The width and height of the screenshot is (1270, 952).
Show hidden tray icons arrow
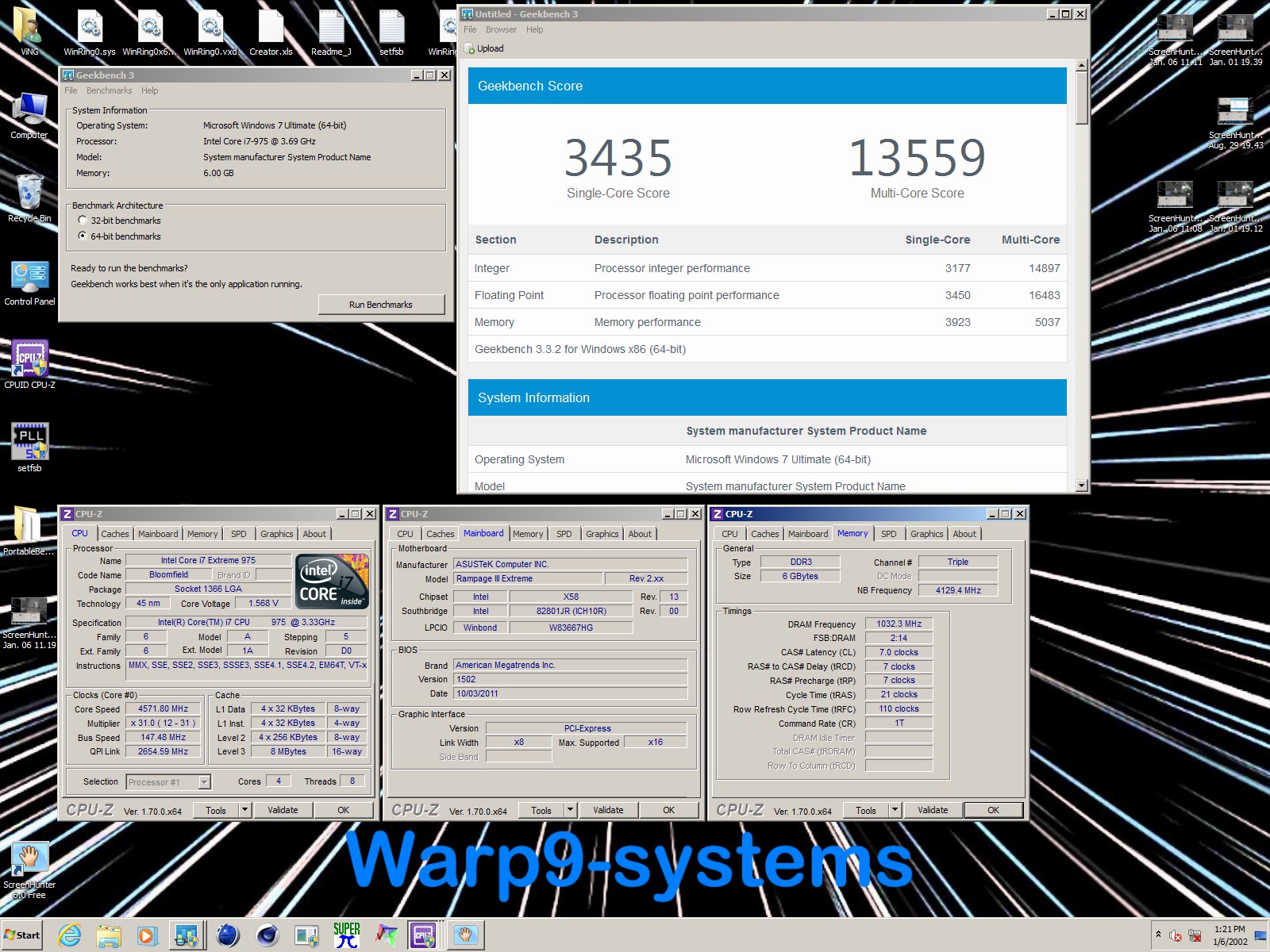click(x=1158, y=935)
